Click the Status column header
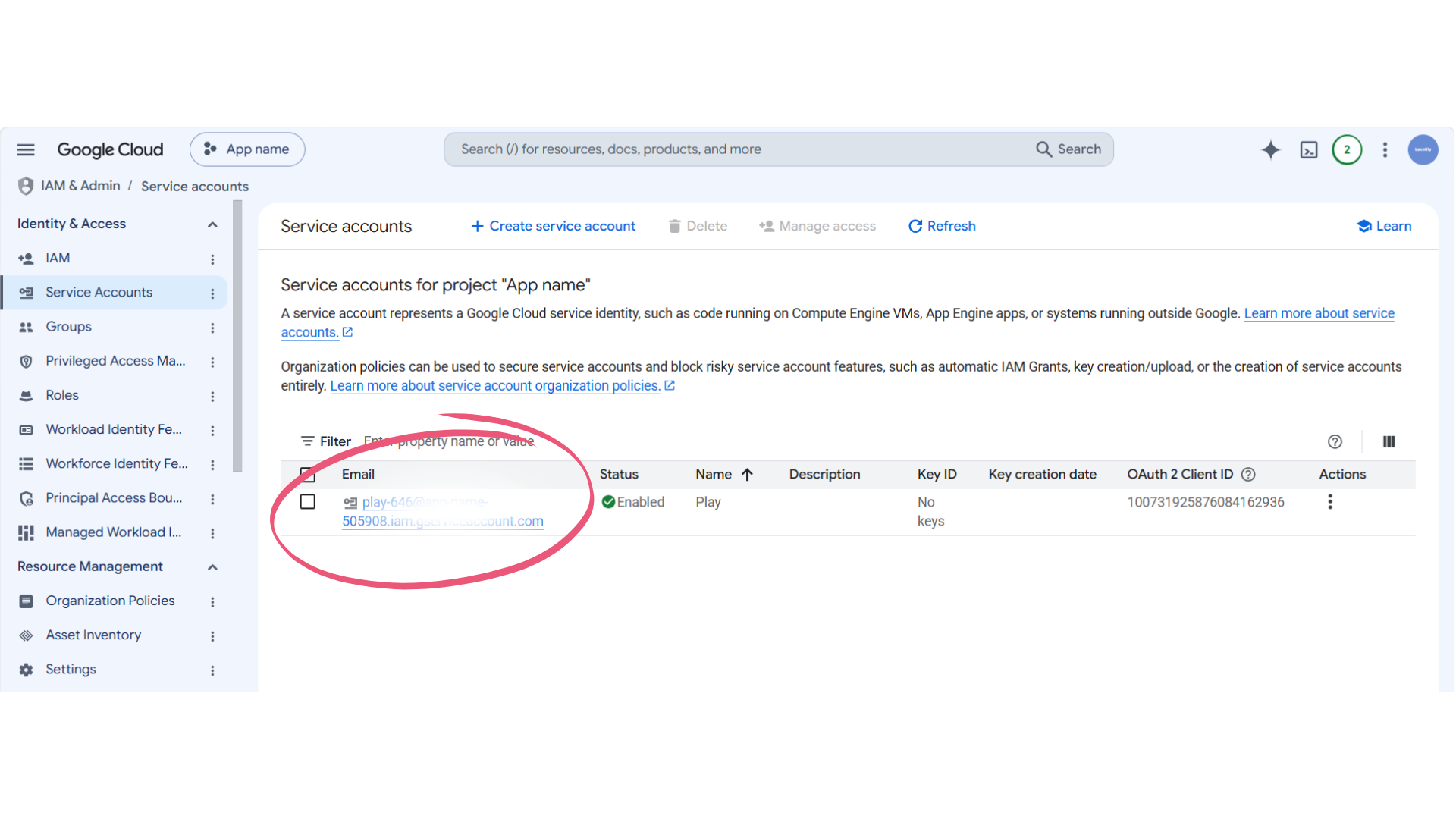The height and width of the screenshot is (819, 1456). pyautogui.click(x=619, y=475)
